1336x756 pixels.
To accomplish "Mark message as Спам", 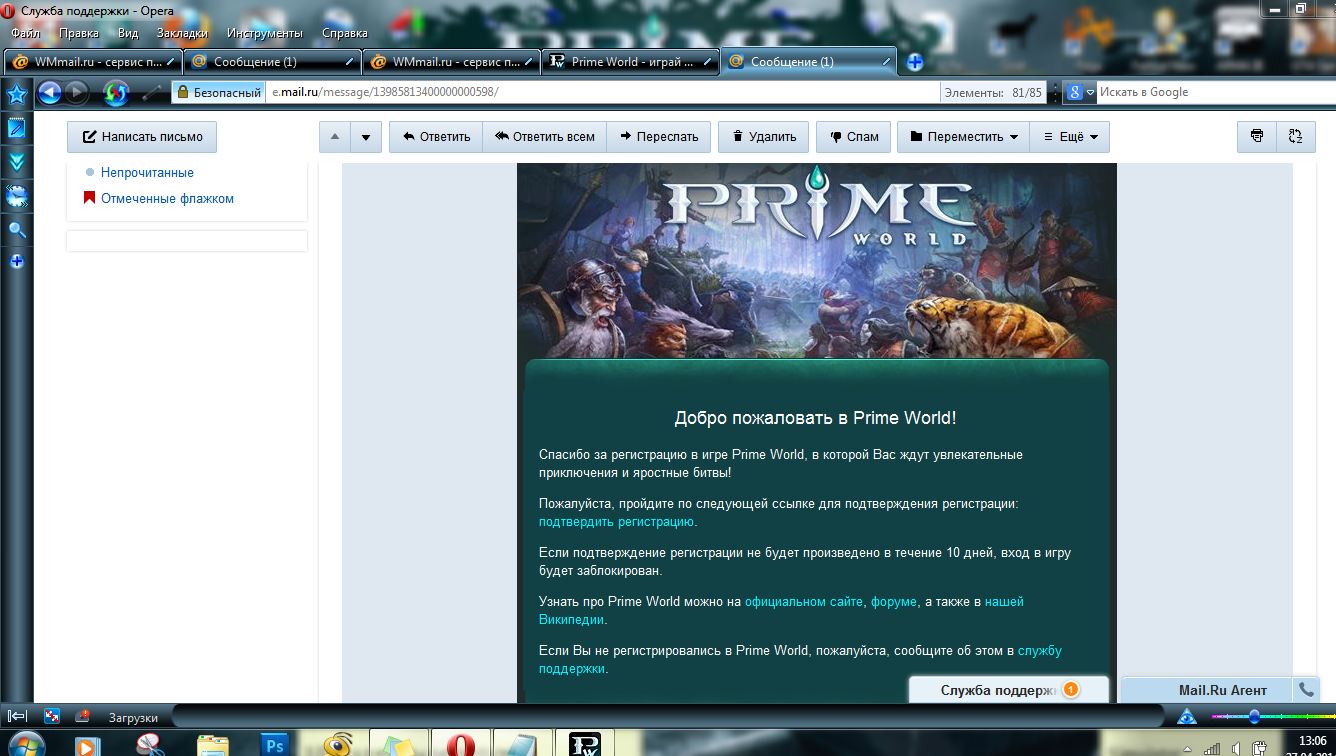I will 854,137.
